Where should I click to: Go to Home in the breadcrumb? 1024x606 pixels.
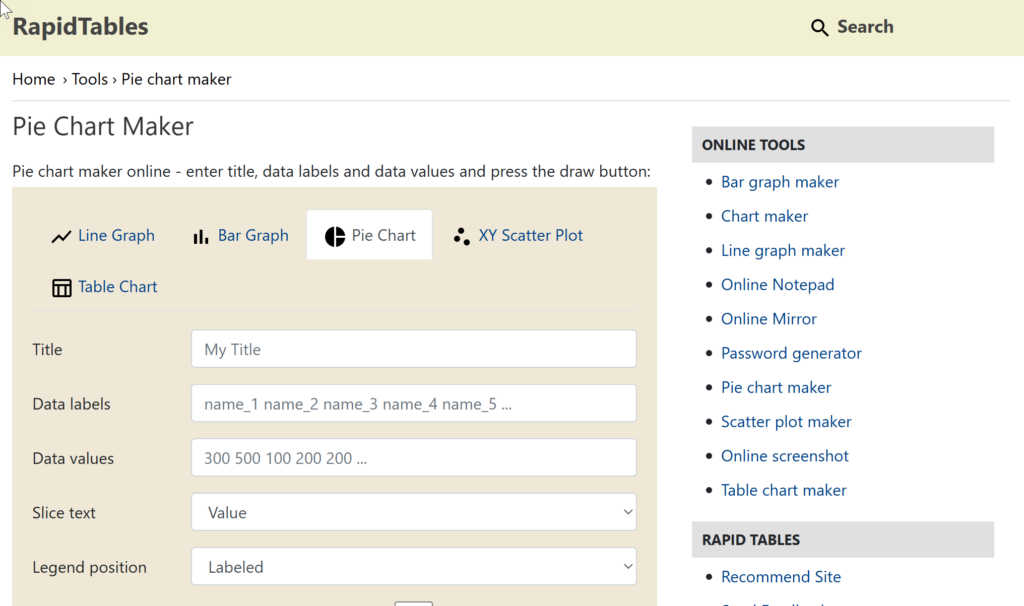33,79
